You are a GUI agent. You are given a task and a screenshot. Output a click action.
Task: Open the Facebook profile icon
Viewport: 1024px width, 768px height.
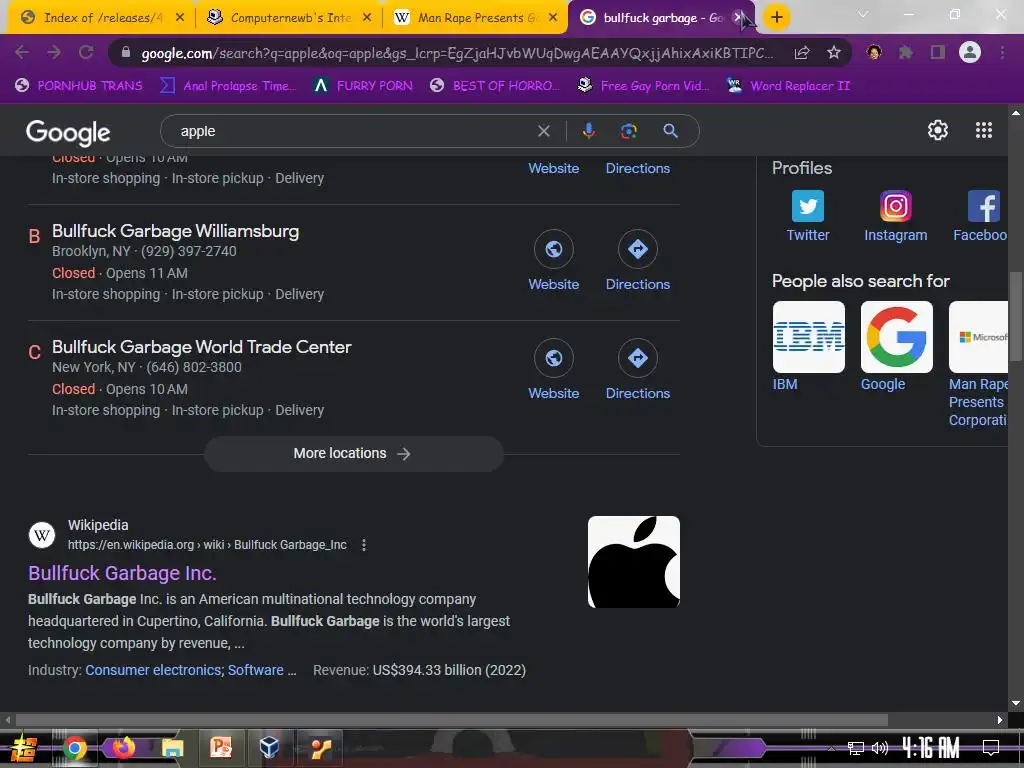coord(984,206)
